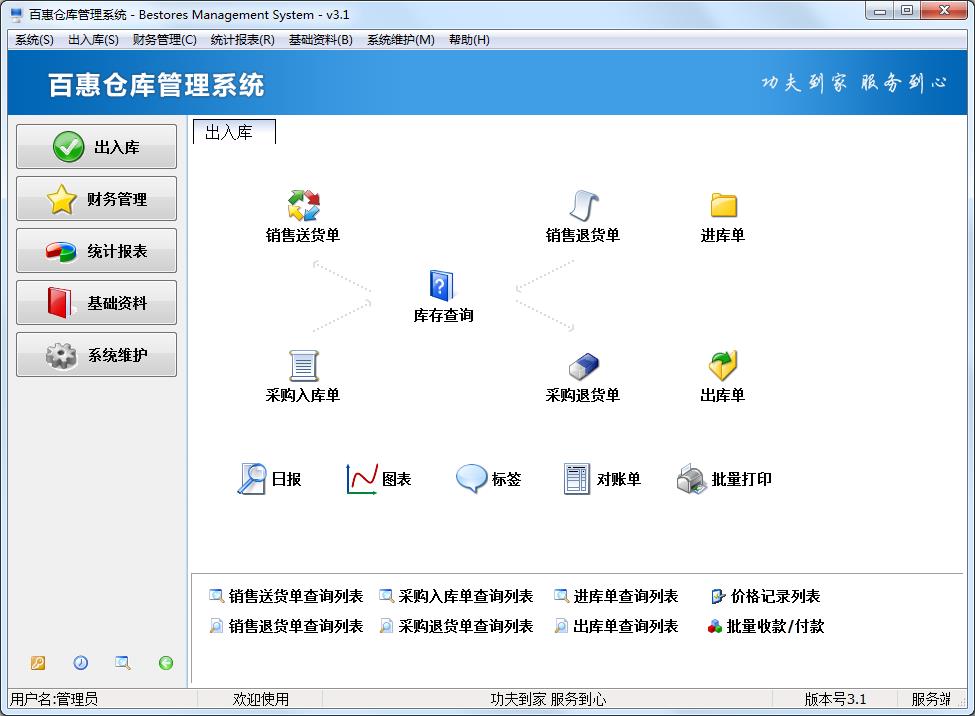Open 采购入库单查询列表 link

(456, 596)
